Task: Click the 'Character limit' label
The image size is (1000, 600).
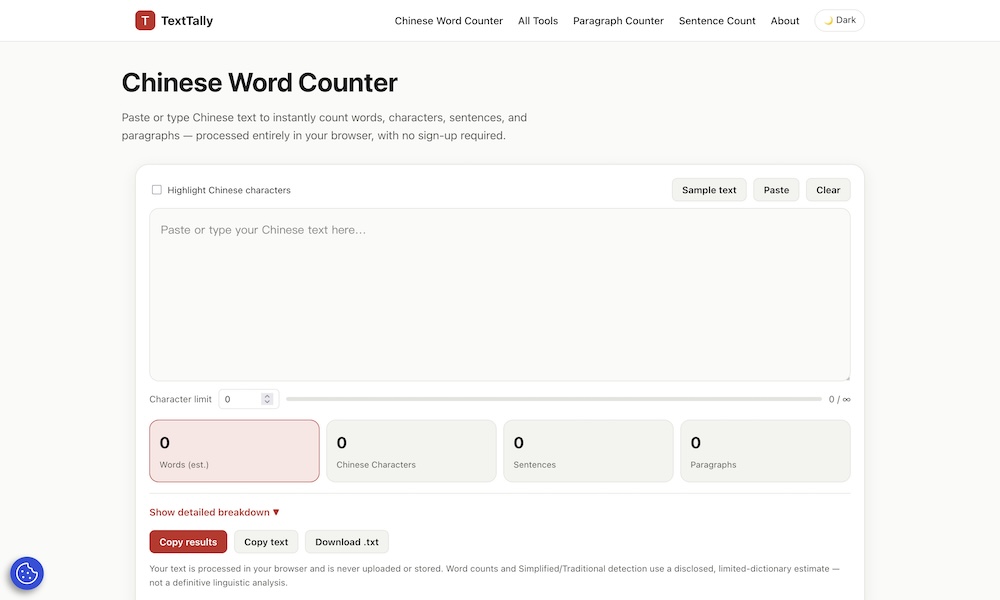Action: coord(180,399)
